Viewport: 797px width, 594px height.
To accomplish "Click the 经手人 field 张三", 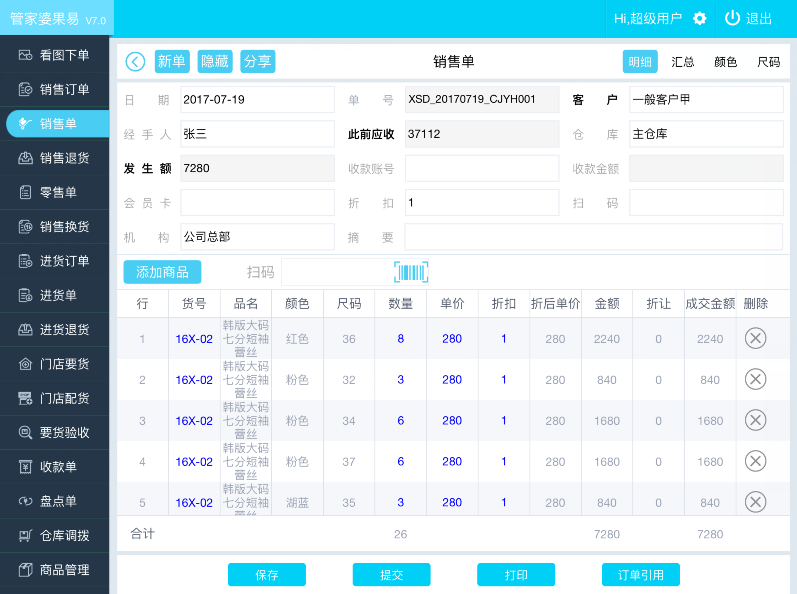I will pos(257,134).
